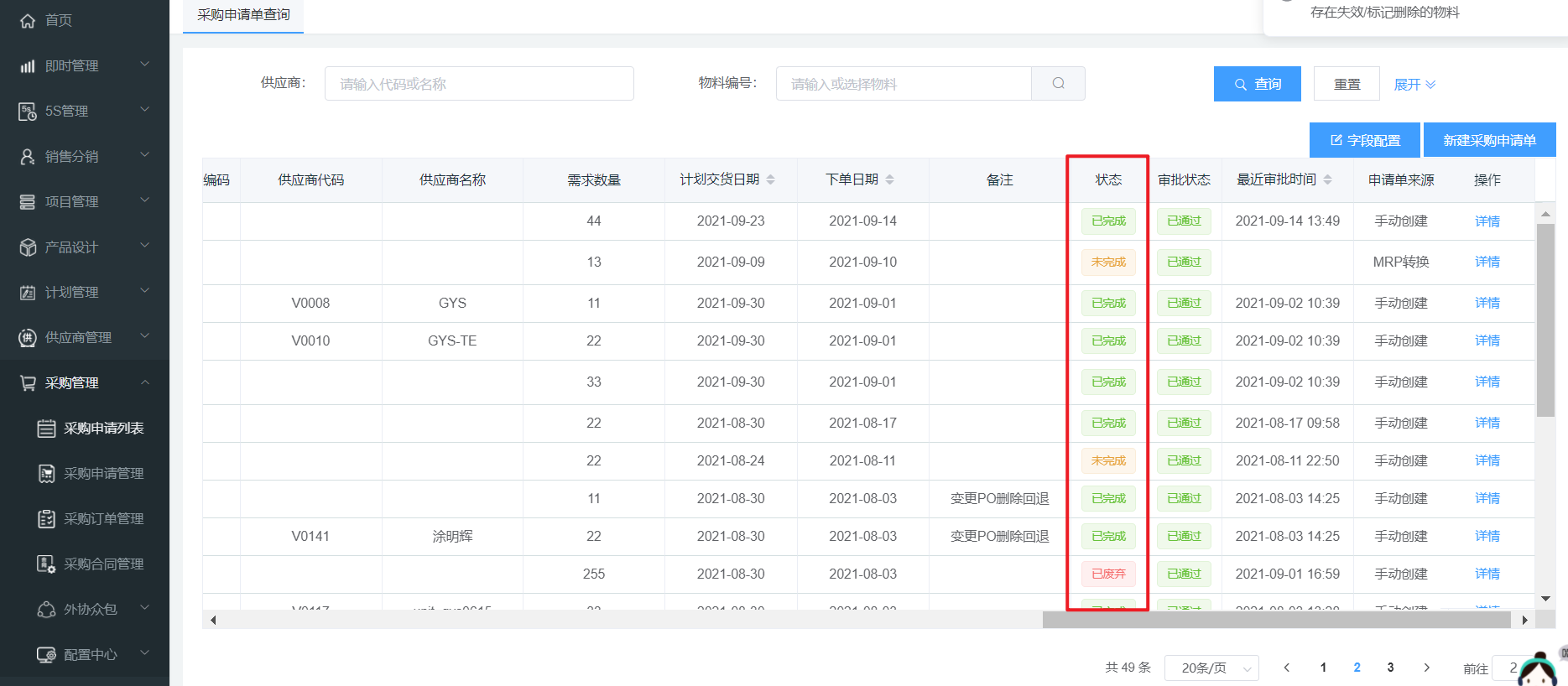Image resolution: width=1568 pixels, height=686 pixels.
Task: Click the search icon in 物料编号 field
Action: pyautogui.click(x=1058, y=84)
